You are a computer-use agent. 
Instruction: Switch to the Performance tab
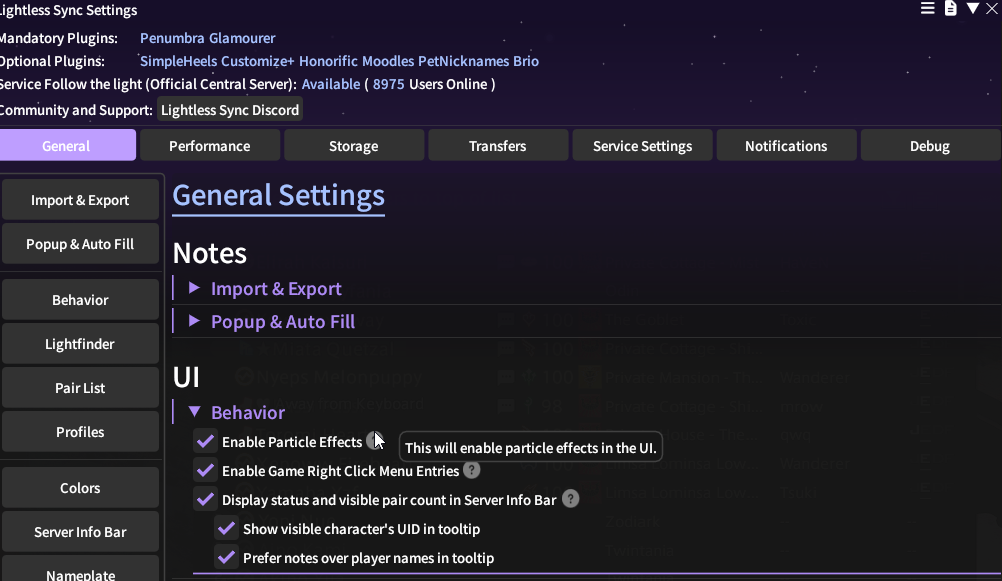(x=209, y=146)
